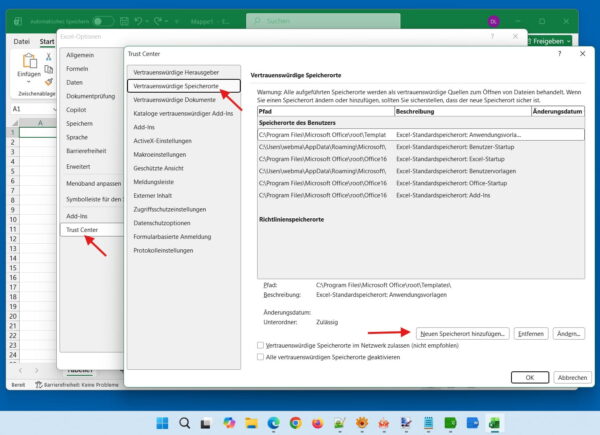Open Protokolleinstellungen category
The height and width of the screenshot is (435, 600).
(x=184, y=251)
